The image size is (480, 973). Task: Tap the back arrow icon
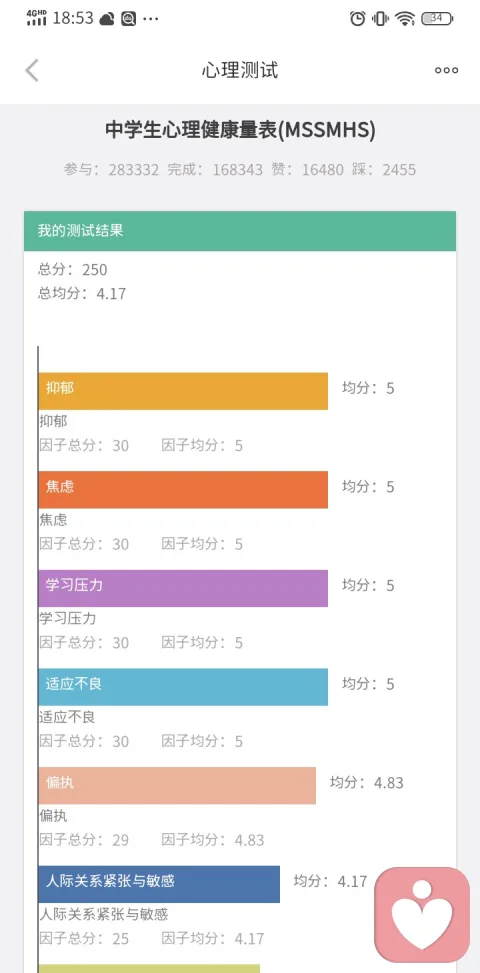click(32, 70)
